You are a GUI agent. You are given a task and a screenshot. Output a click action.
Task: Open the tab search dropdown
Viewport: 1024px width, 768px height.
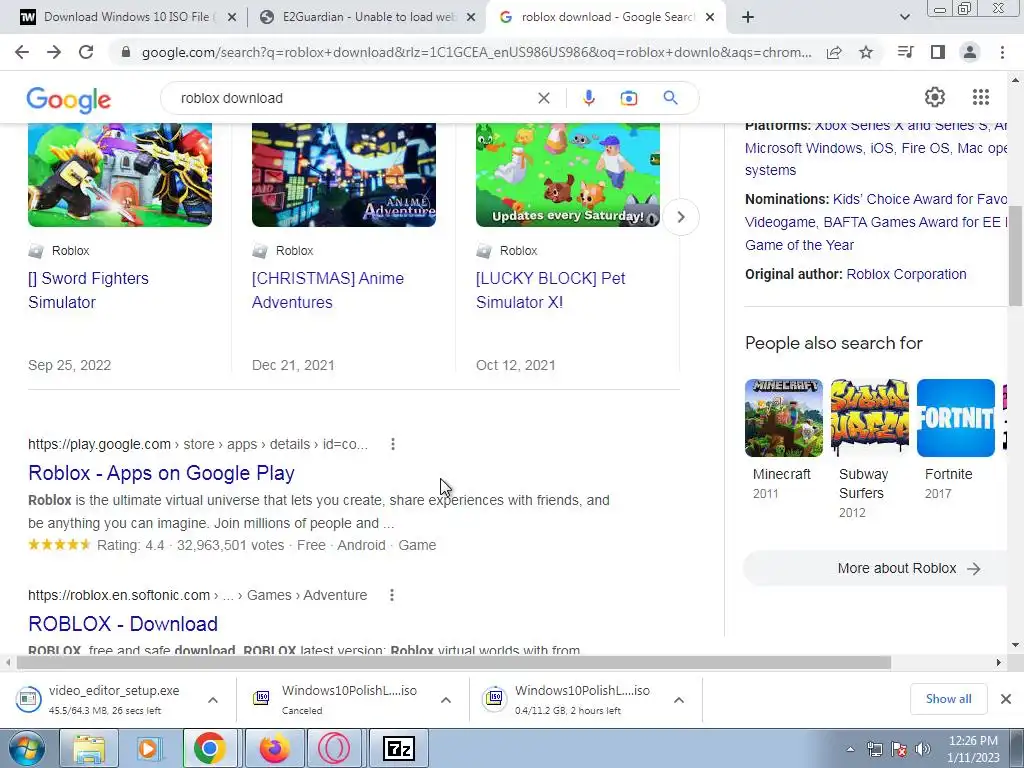(904, 17)
